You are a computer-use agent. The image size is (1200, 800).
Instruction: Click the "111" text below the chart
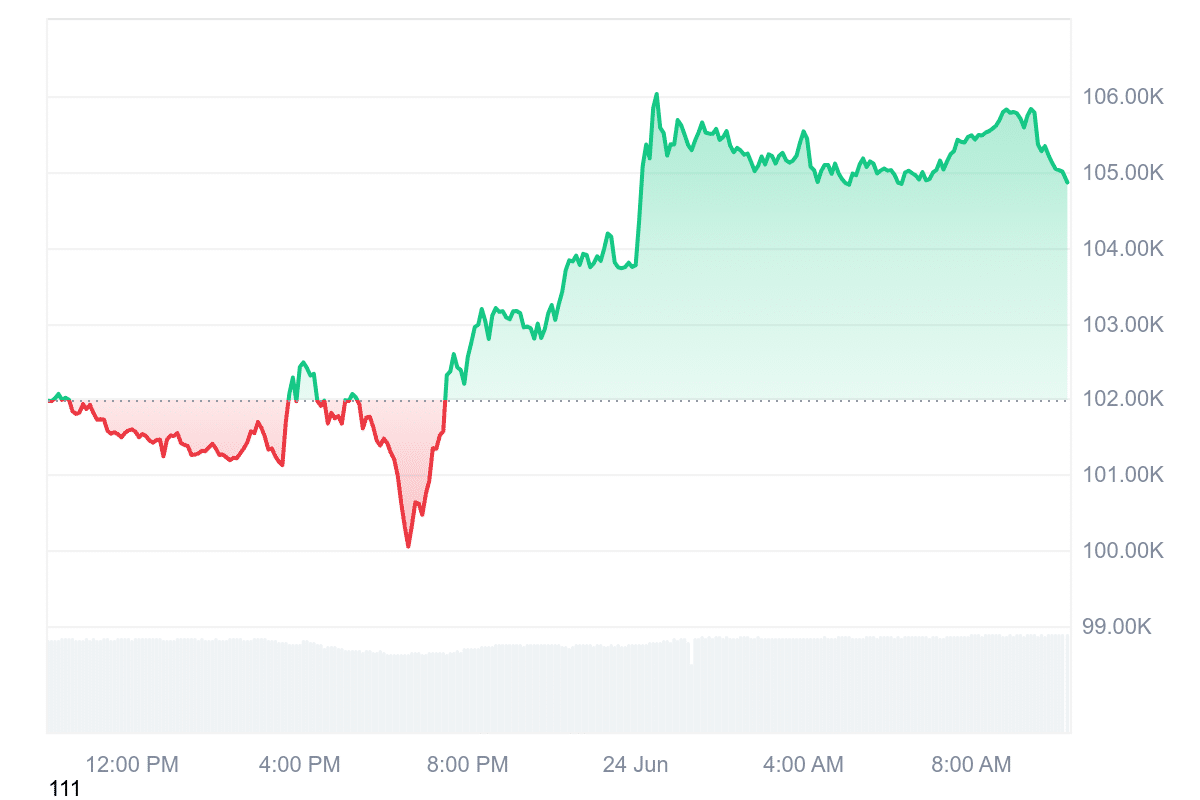click(65, 789)
